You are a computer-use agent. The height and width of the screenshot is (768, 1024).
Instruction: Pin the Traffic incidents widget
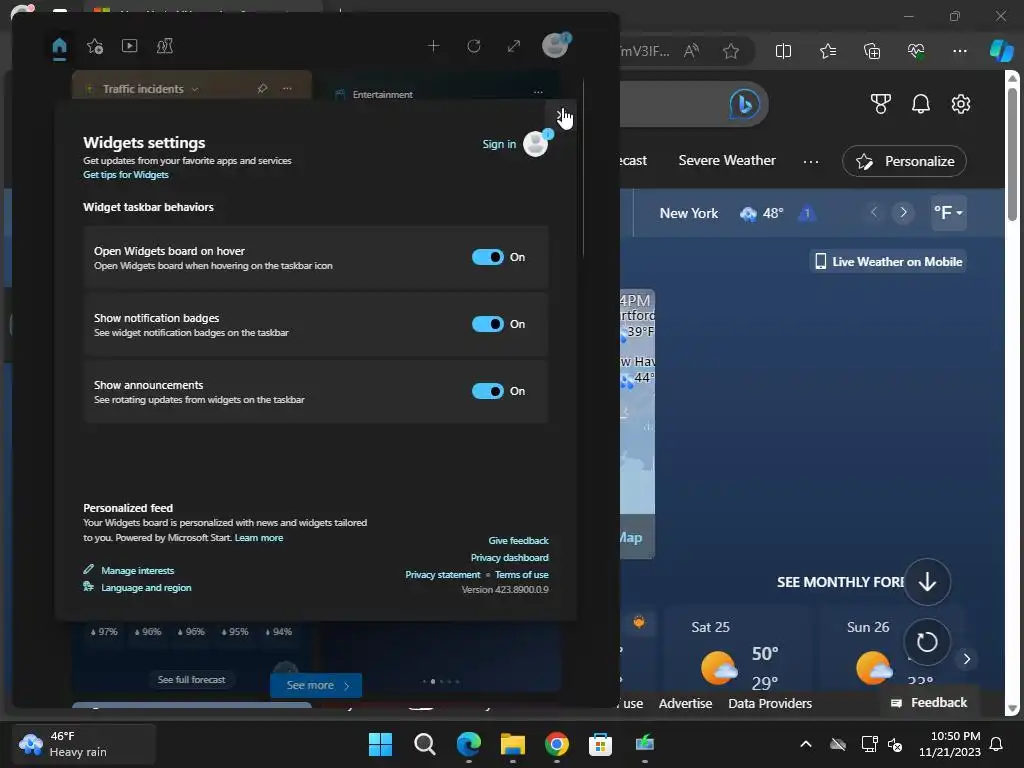click(263, 88)
